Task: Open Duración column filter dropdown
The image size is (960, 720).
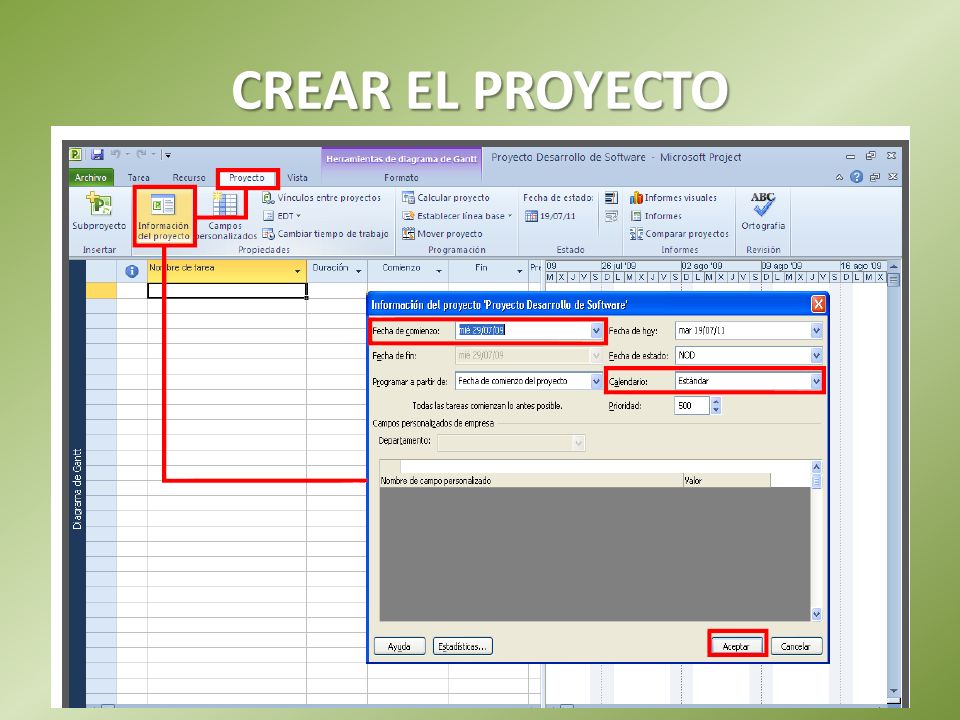Action: point(358,271)
